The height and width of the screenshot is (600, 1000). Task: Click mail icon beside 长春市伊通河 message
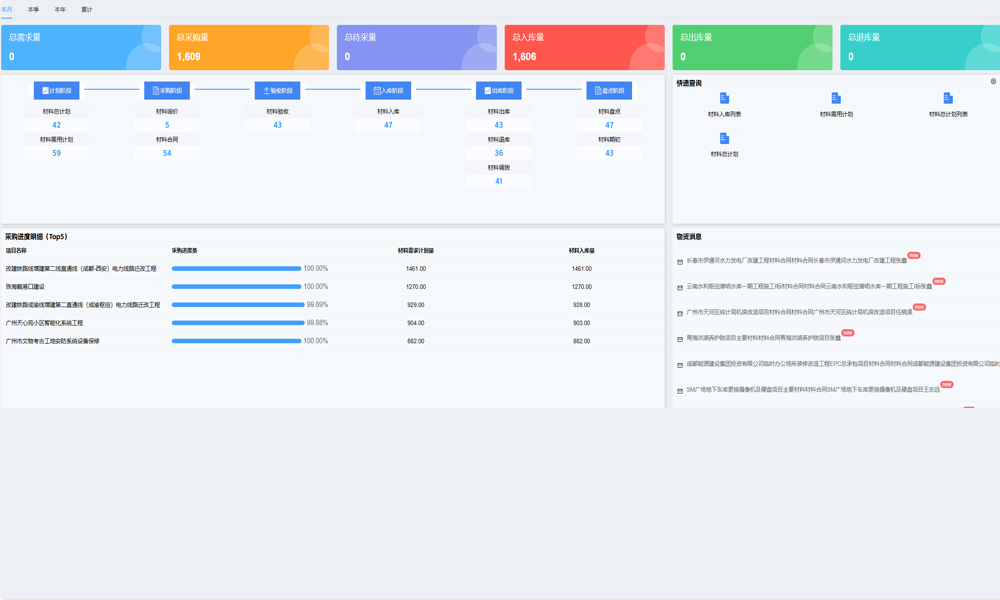tap(680, 262)
